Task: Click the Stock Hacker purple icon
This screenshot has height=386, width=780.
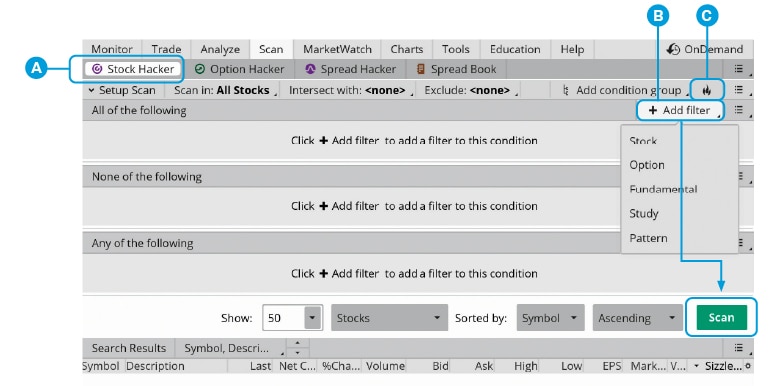Action: coord(98,69)
